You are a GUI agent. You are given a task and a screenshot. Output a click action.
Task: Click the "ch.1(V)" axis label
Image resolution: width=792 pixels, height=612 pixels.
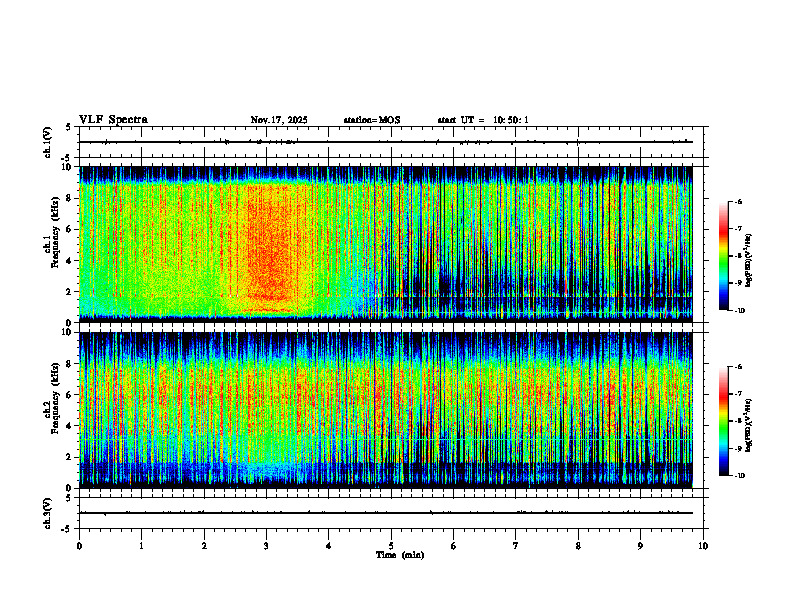pyautogui.click(x=48, y=142)
